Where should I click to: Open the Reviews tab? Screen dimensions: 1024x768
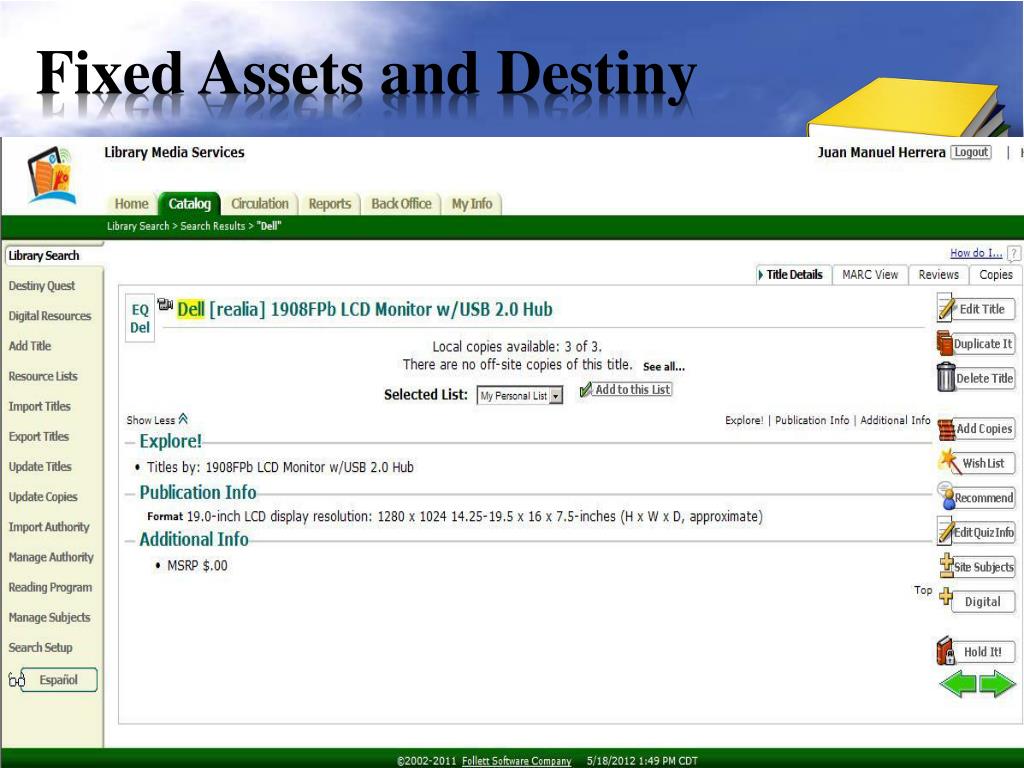(938, 275)
